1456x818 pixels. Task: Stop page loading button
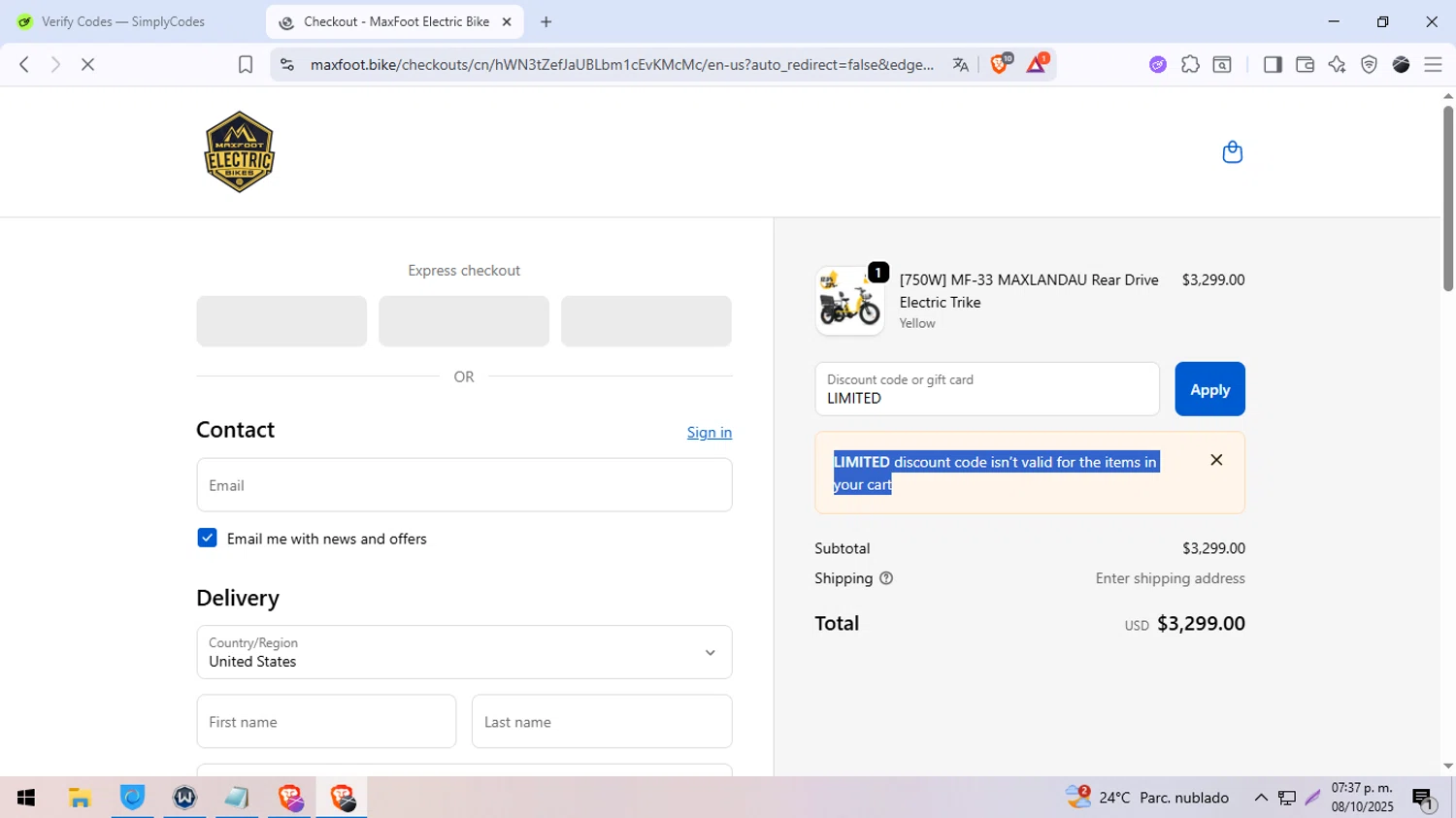tap(87, 64)
